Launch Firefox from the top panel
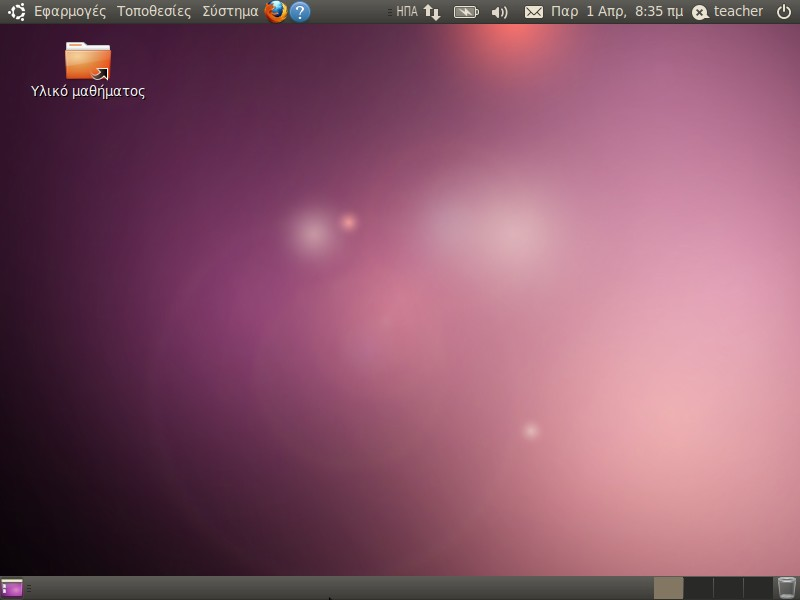The image size is (800, 600). pyautogui.click(x=276, y=11)
